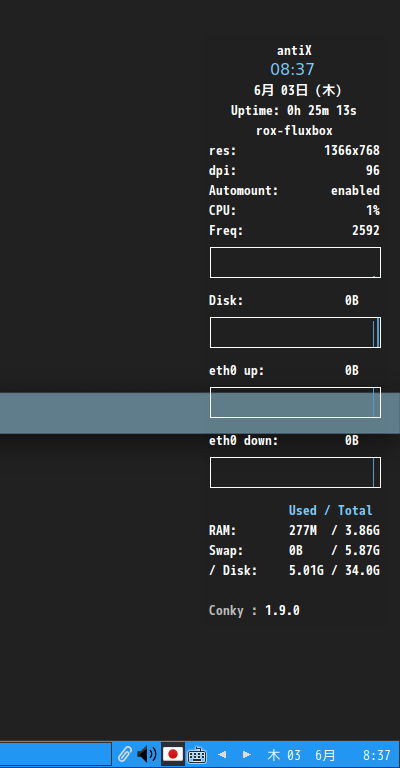
Task: Click the res: 1366x768 value
Action: [x=352, y=150]
